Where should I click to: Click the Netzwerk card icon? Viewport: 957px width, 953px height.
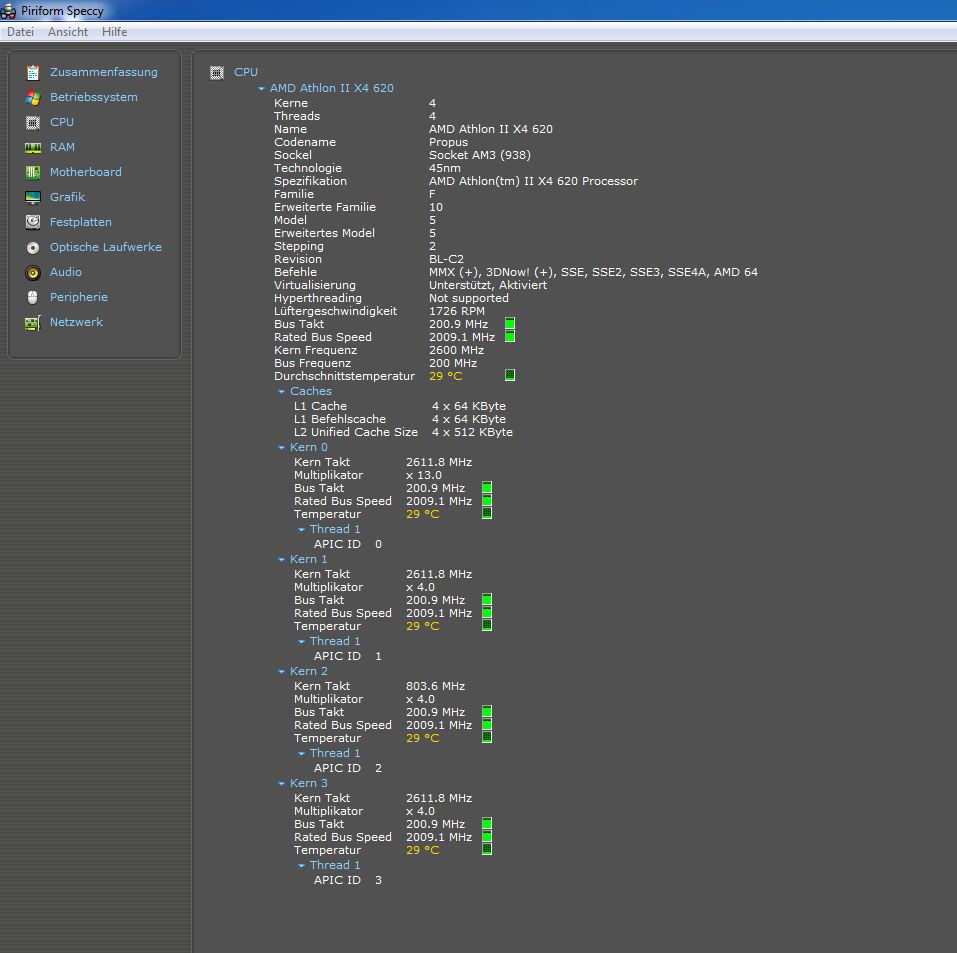click(33, 323)
